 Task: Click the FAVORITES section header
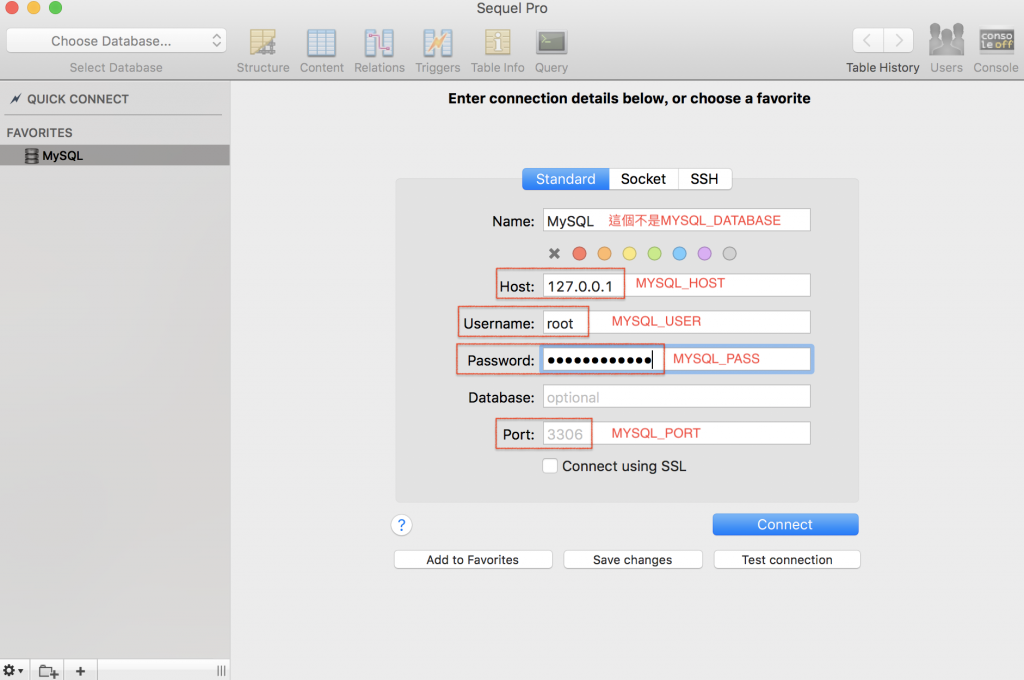(x=40, y=133)
